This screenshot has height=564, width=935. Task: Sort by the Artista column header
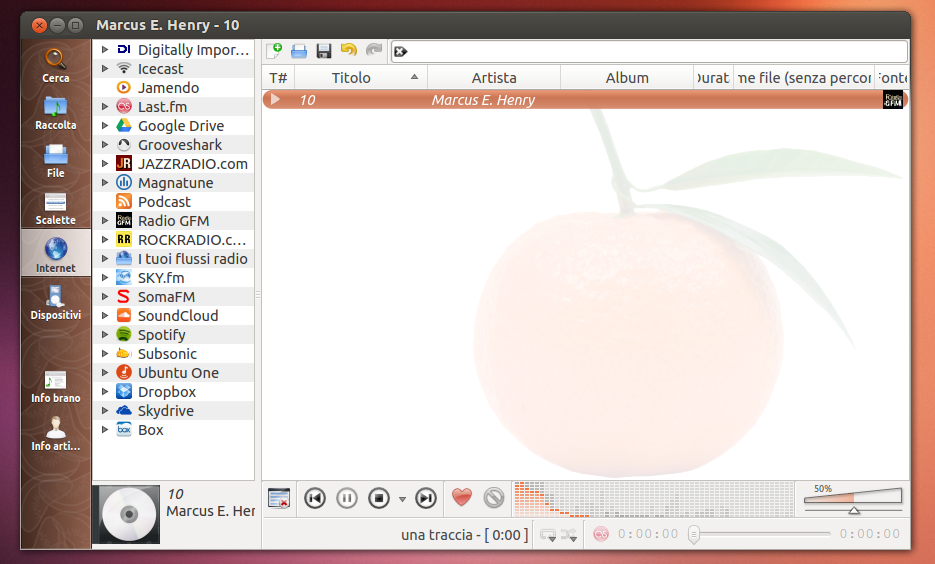[494, 78]
